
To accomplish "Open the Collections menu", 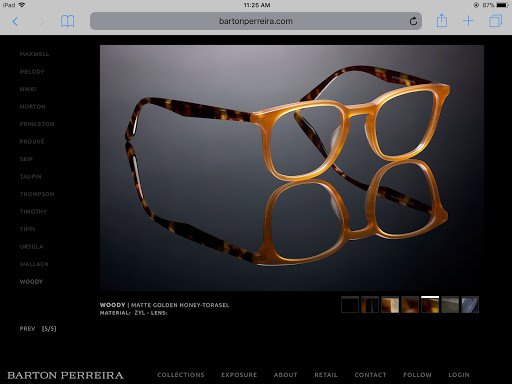I will point(181,375).
